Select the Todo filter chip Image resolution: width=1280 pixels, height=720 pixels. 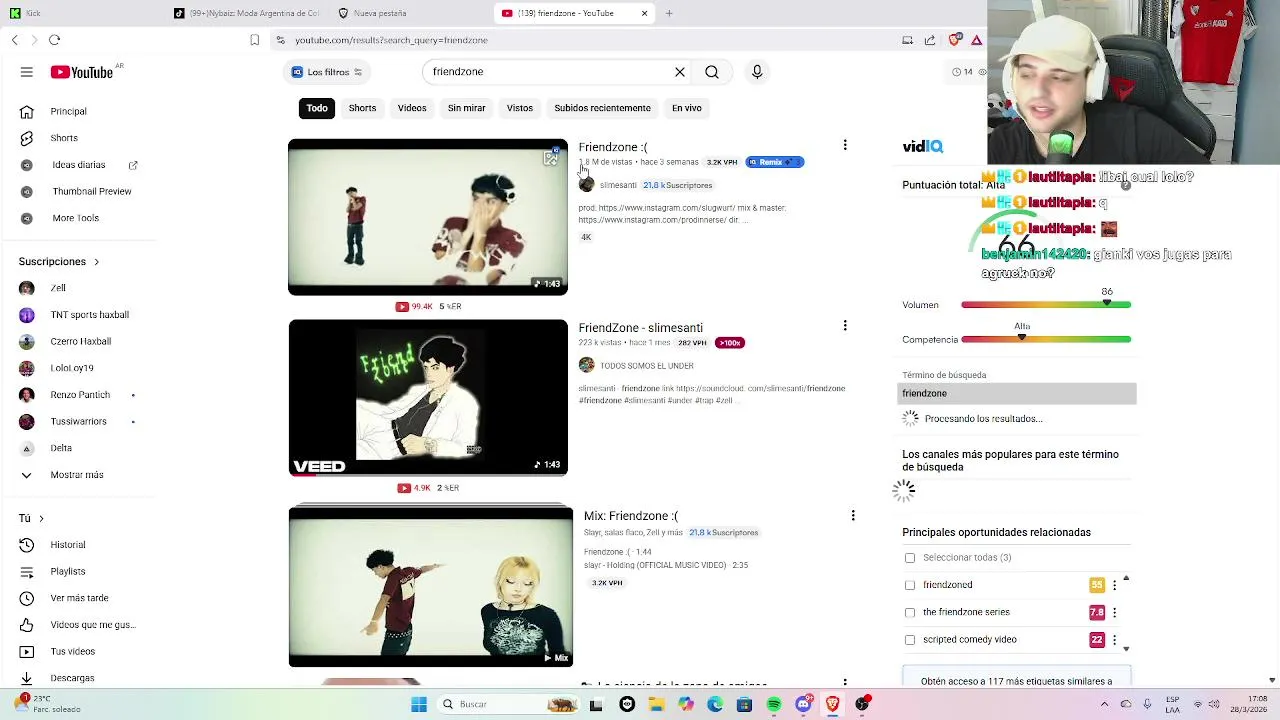tap(317, 108)
